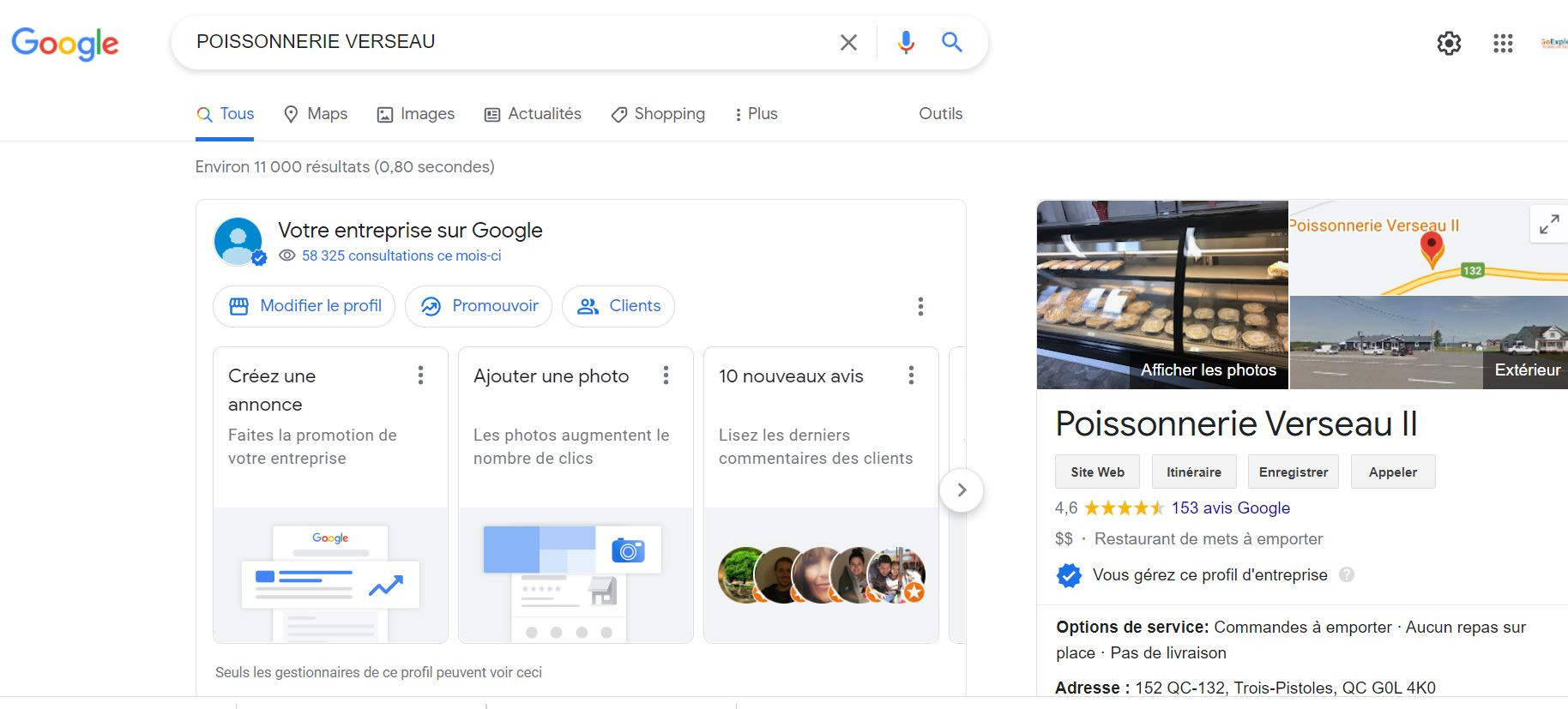Click help question mark beside Vous gérez ce profil
Image resolution: width=1568 pixels, height=709 pixels.
(1347, 575)
